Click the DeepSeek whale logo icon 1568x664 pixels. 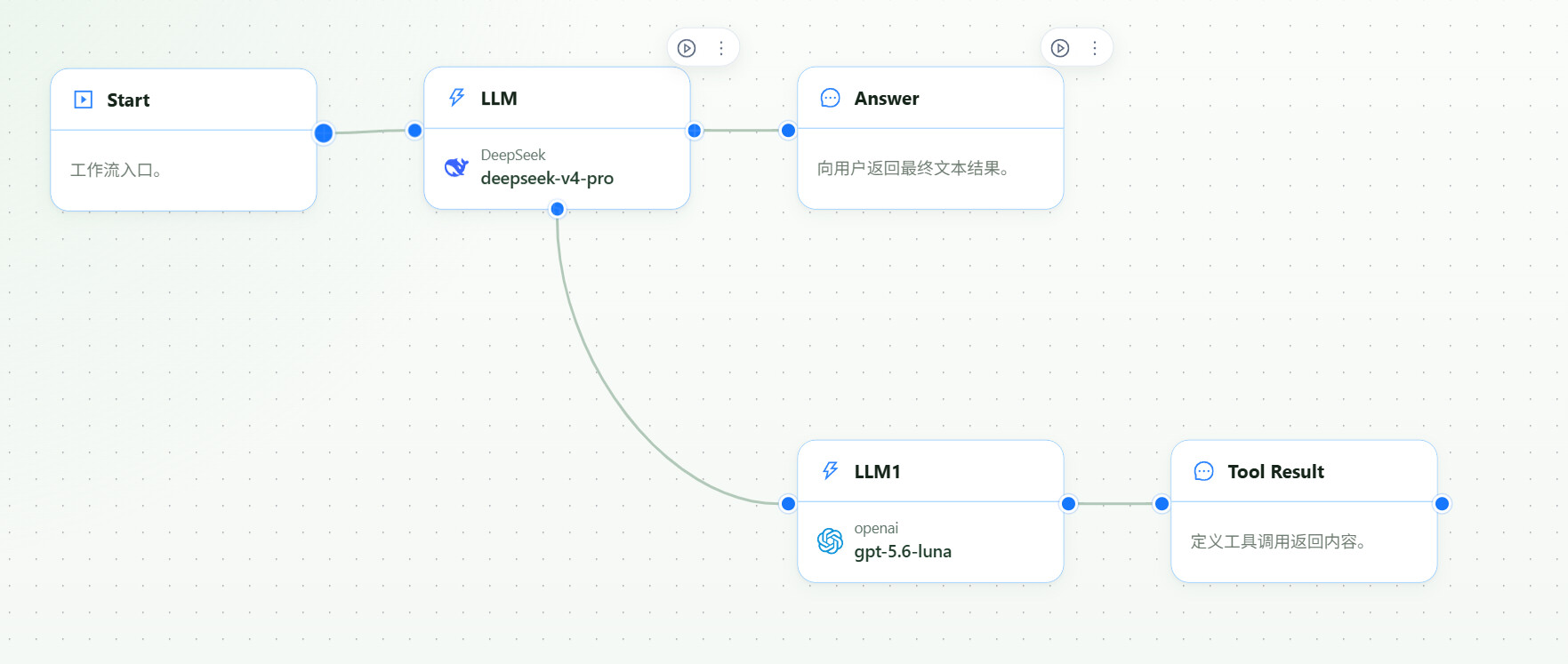point(456,166)
